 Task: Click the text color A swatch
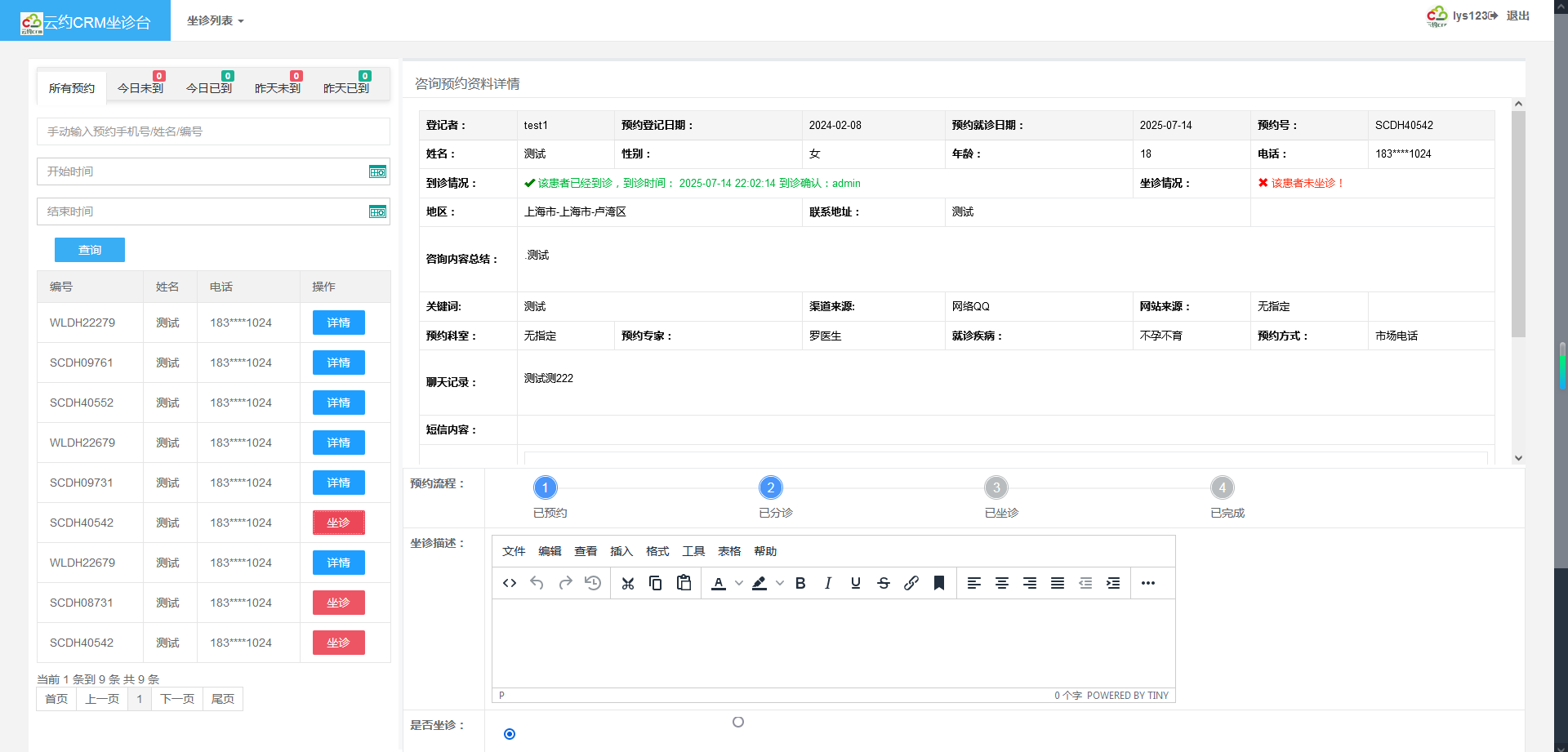pos(719,583)
